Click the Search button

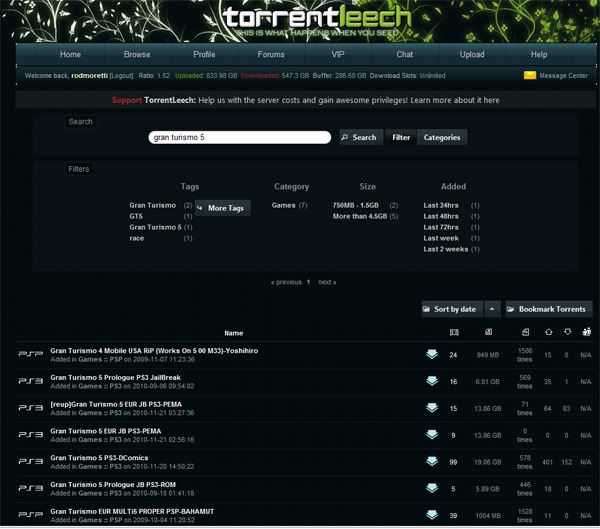coord(361,137)
